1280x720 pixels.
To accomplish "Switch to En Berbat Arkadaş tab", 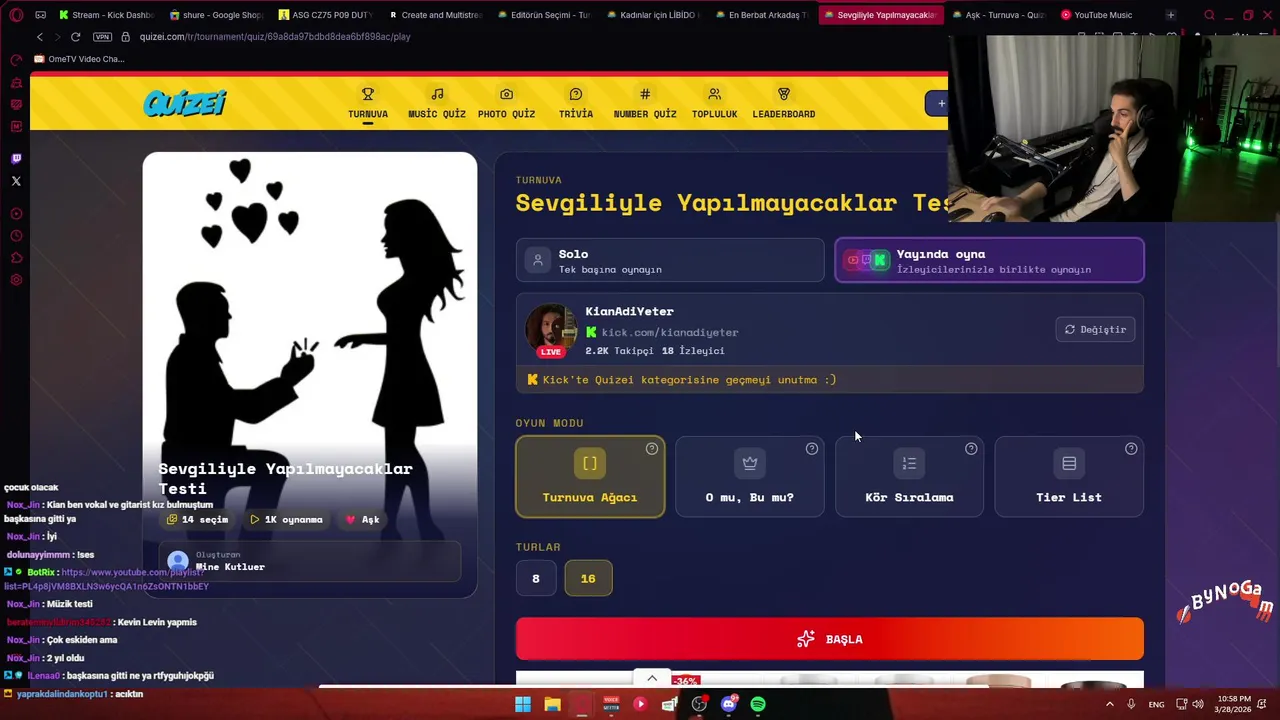I will pyautogui.click(x=763, y=15).
